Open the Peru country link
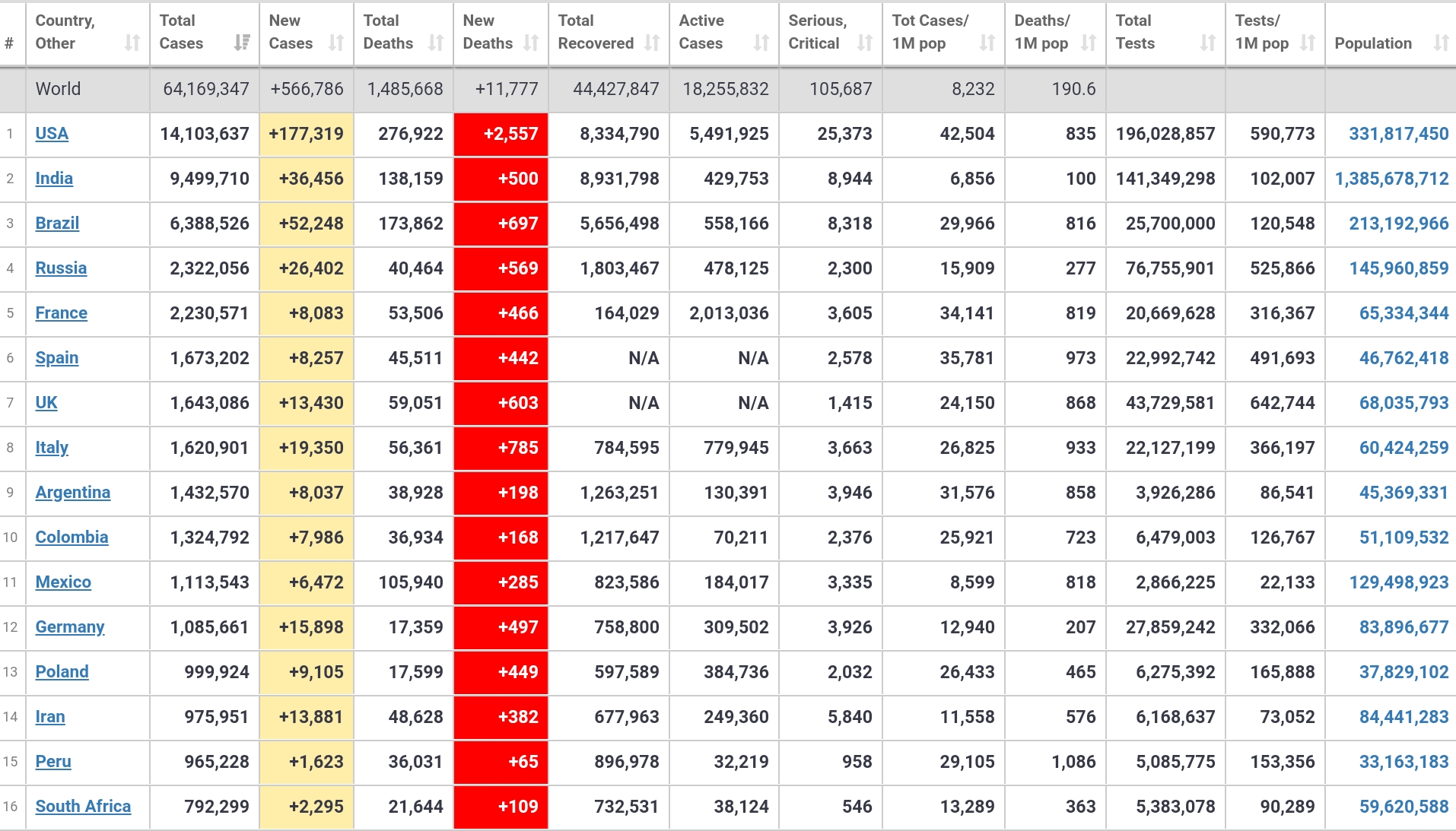Viewport: 1456px width, 831px height. (x=53, y=762)
